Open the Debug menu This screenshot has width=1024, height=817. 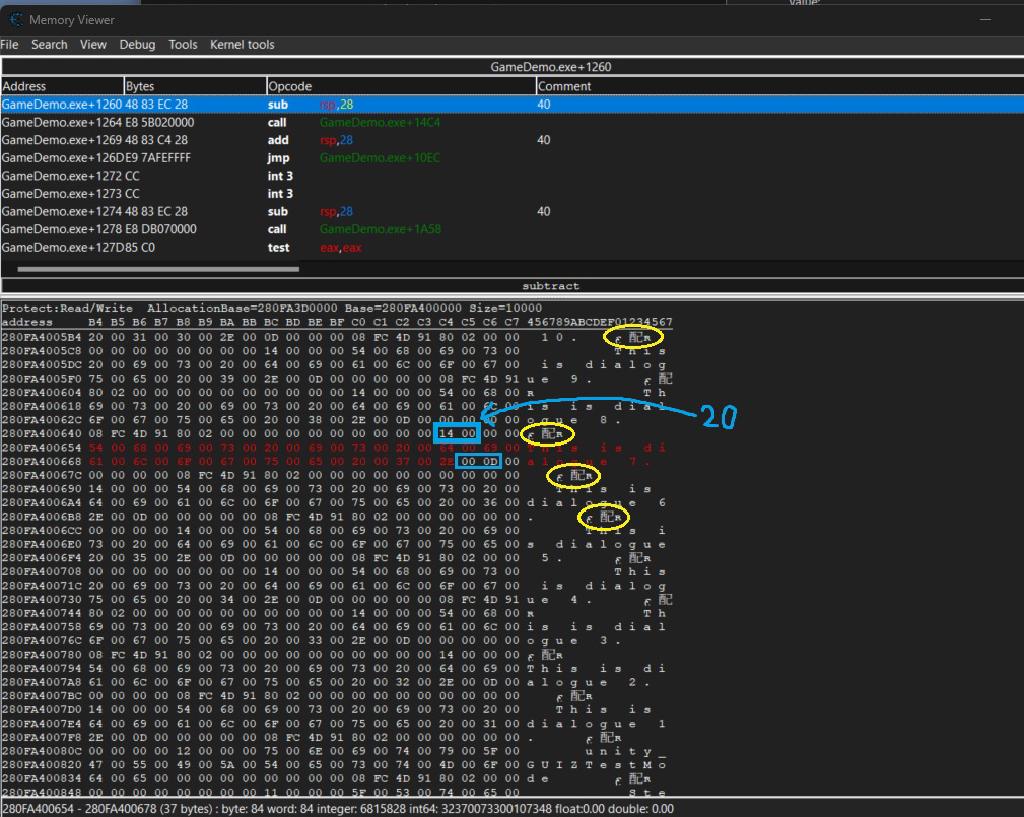click(x=137, y=45)
